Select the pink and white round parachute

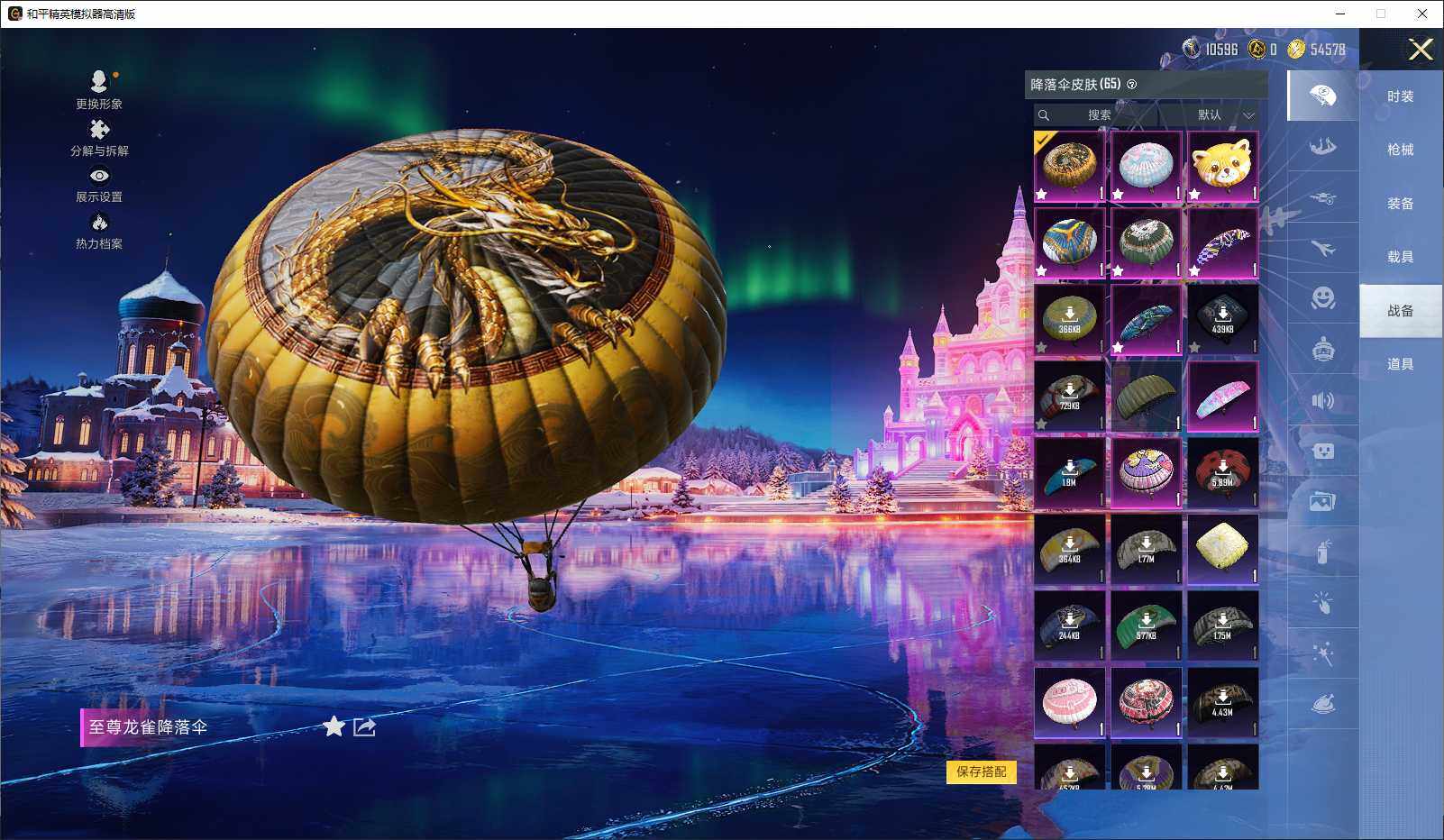(x=1070, y=703)
